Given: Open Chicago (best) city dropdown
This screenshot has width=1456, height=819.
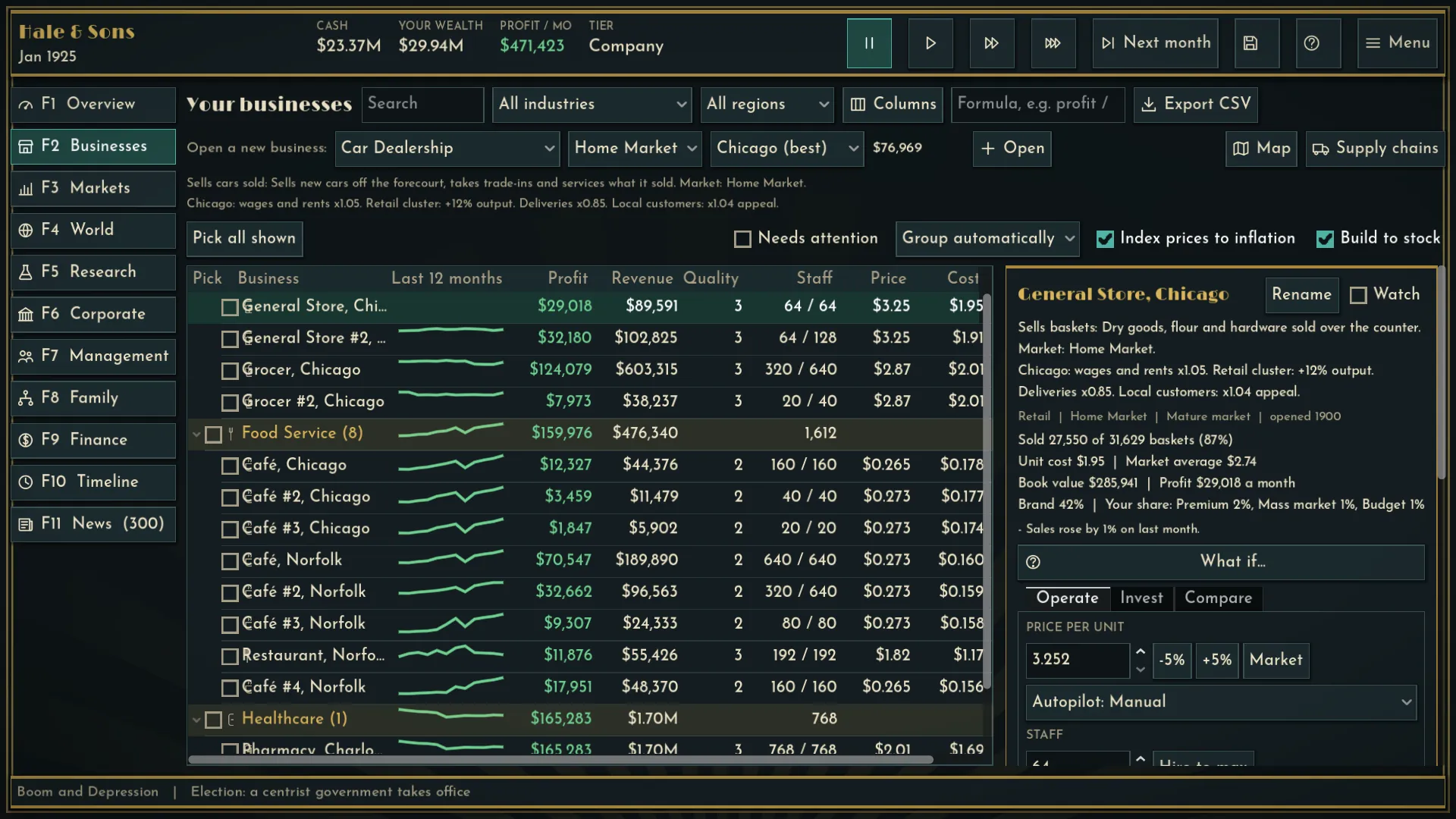Looking at the screenshot, I should pyautogui.click(x=787, y=149).
